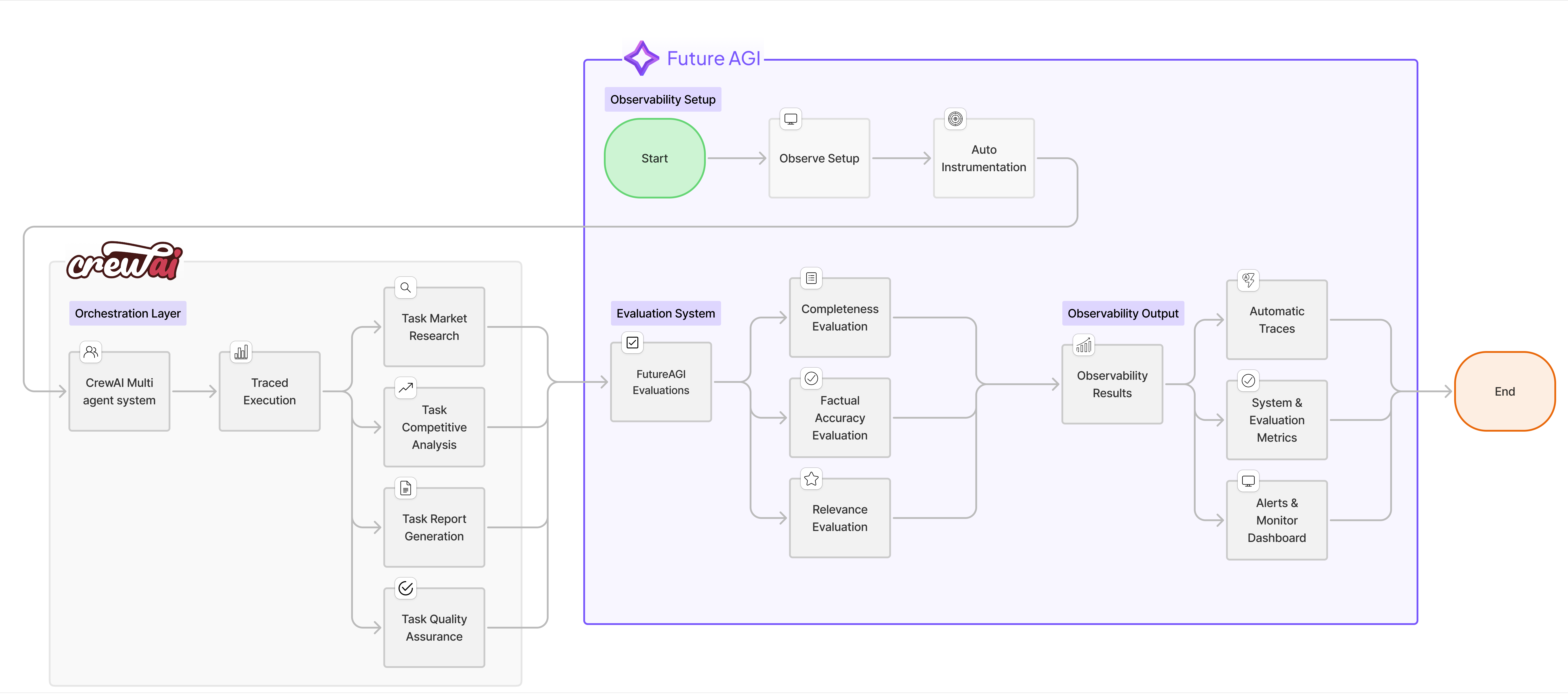Select the Task Report Generation node

(434, 527)
